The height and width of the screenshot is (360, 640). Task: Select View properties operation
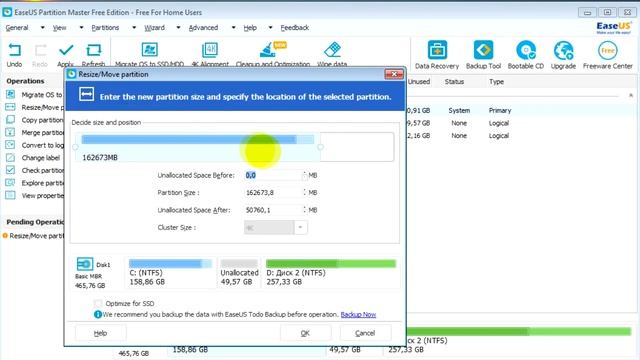tap(35, 196)
